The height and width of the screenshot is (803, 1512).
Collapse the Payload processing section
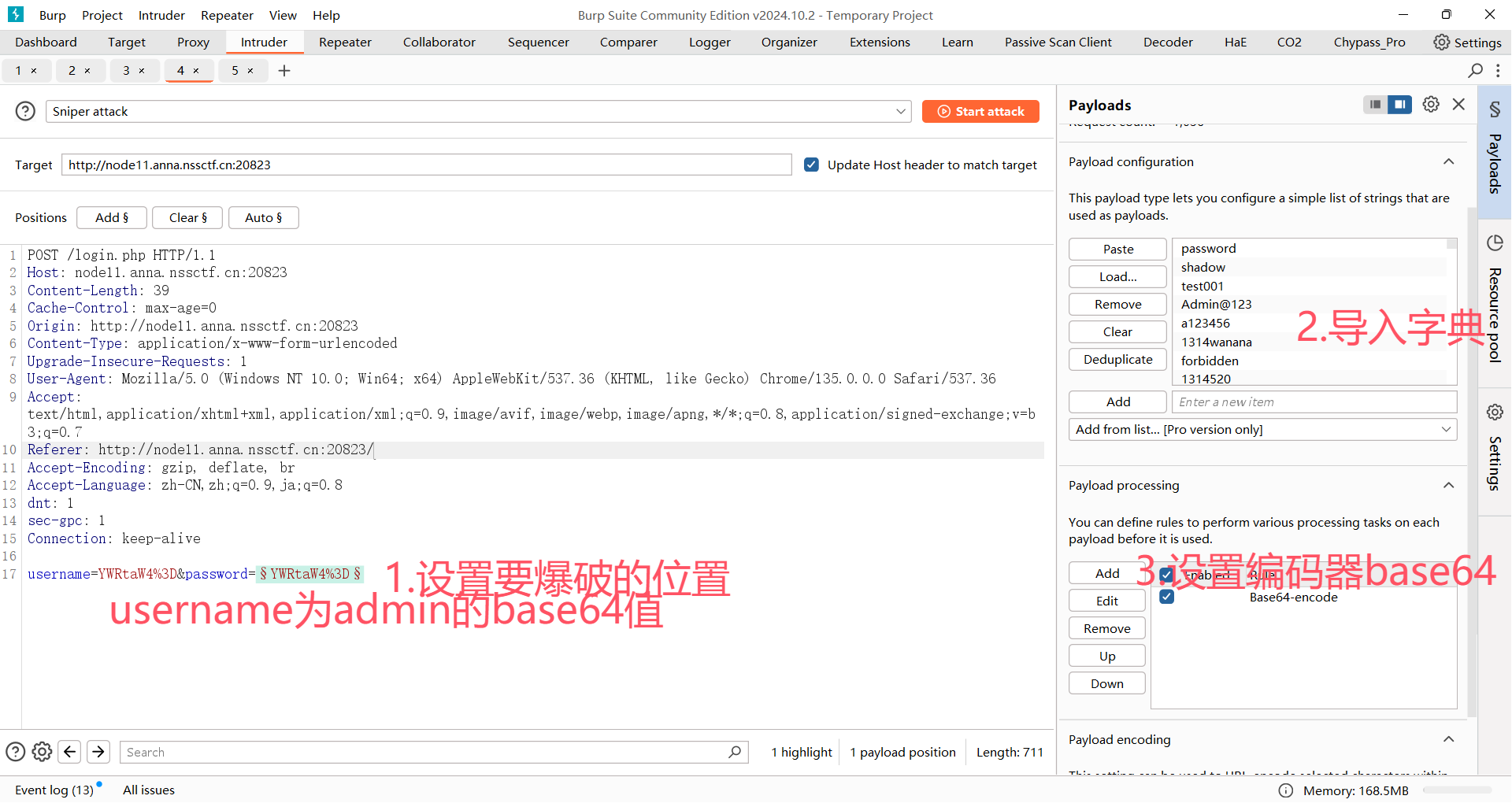tap(1448, 485)
